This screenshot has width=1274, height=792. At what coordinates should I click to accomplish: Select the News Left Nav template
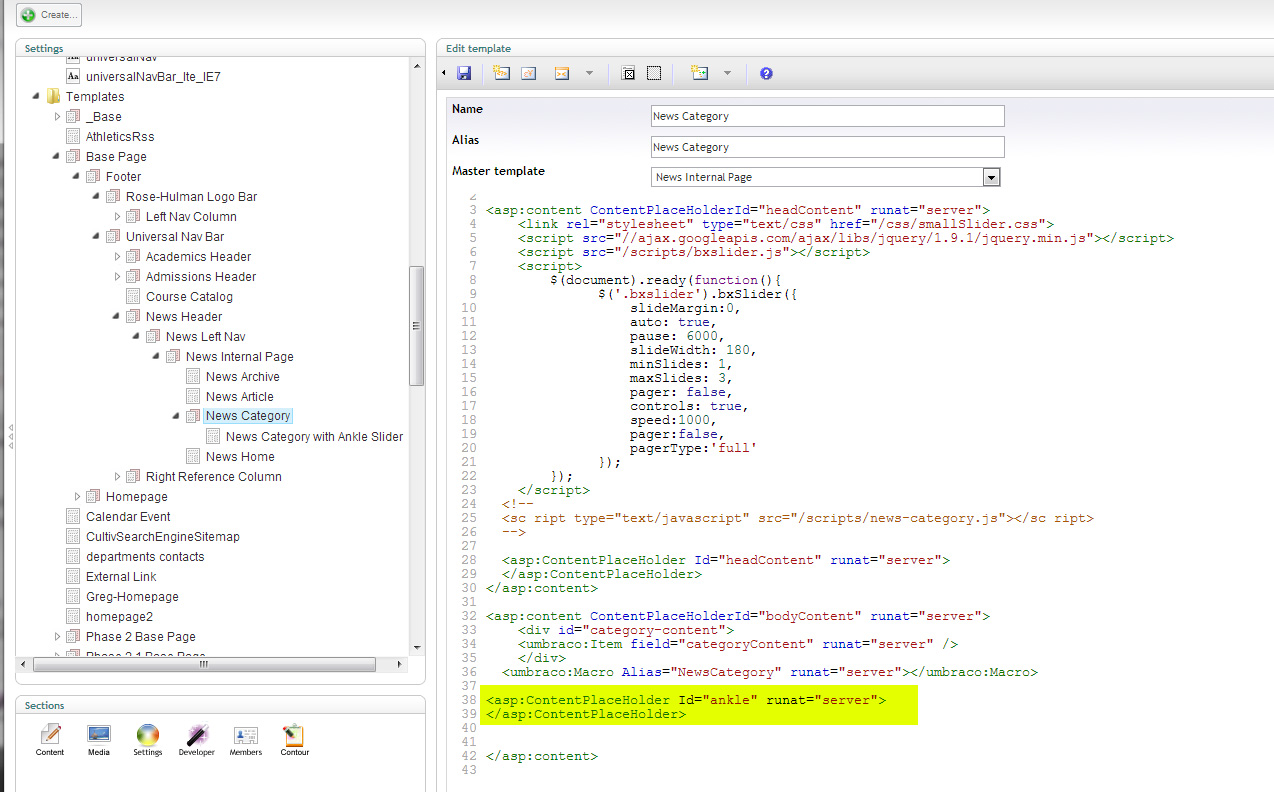coord(205,336)
